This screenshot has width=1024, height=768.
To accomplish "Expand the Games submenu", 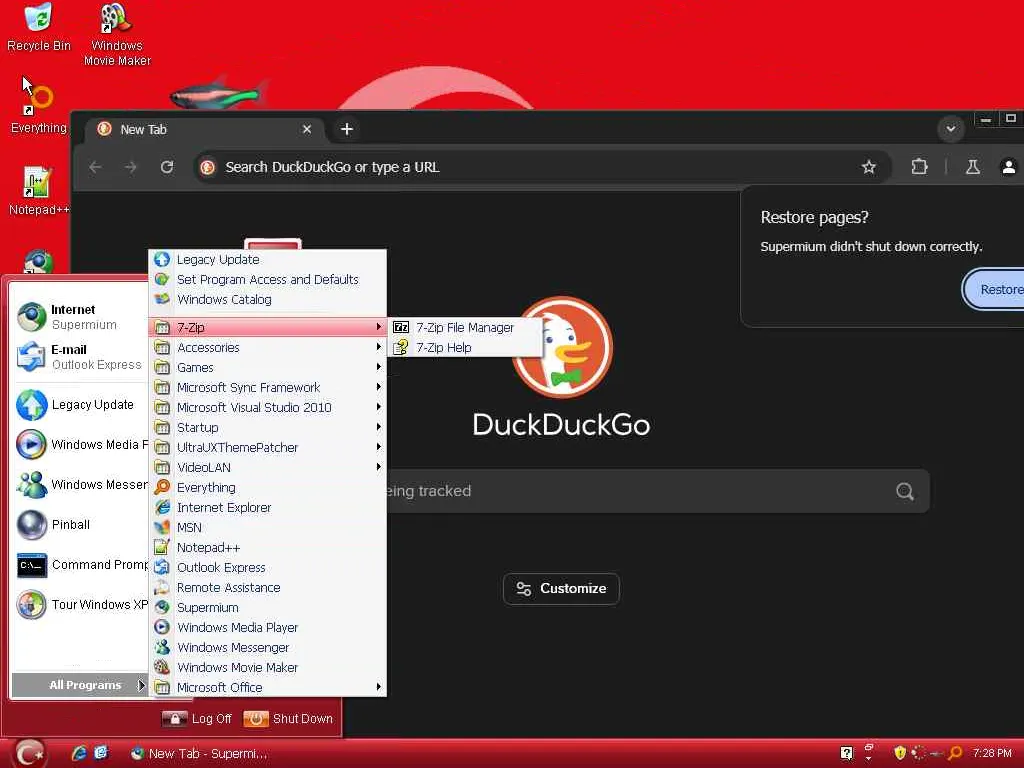I will (268, 368).
